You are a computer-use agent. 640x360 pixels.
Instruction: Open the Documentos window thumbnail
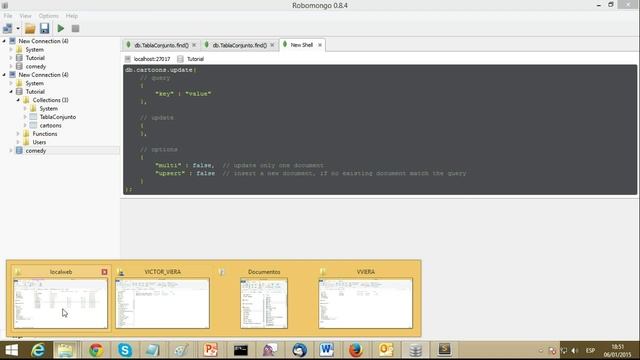click(x=264, y=304)
